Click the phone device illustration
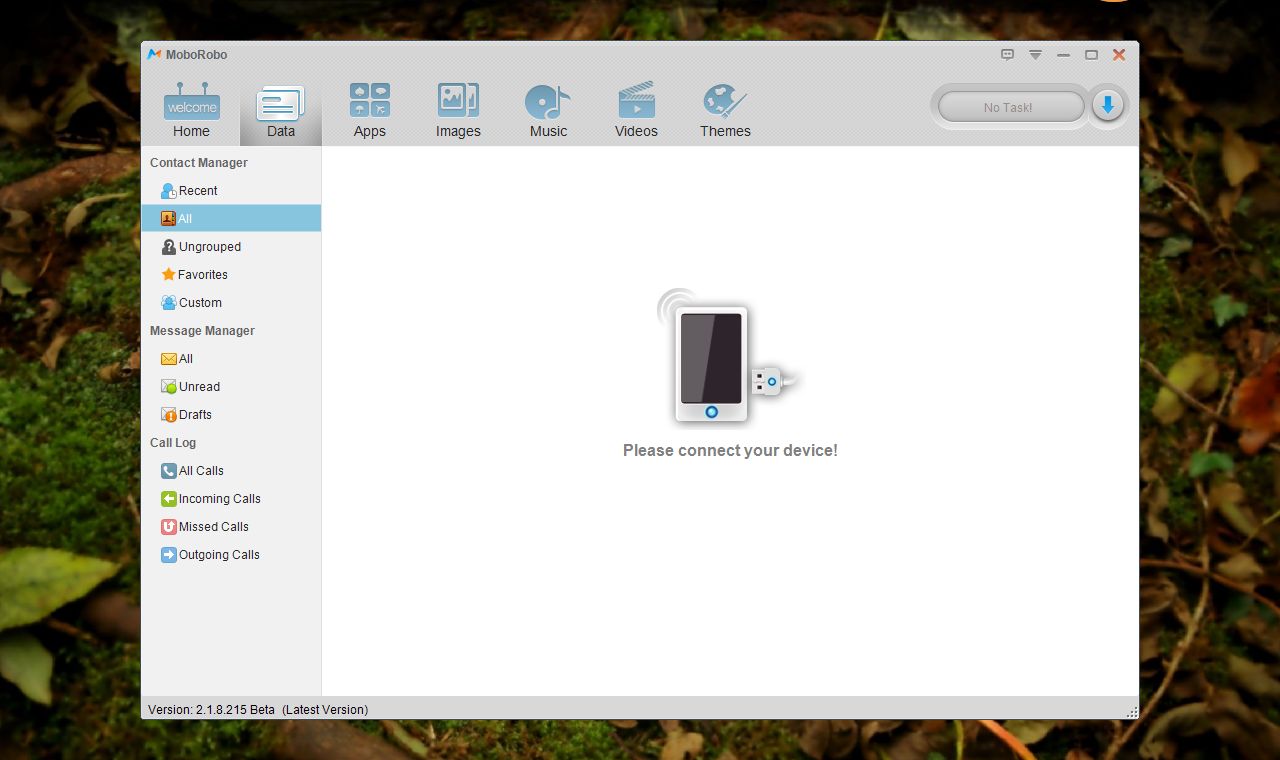The width and height of the screenshot is (1280, 760). pos(729,356)
